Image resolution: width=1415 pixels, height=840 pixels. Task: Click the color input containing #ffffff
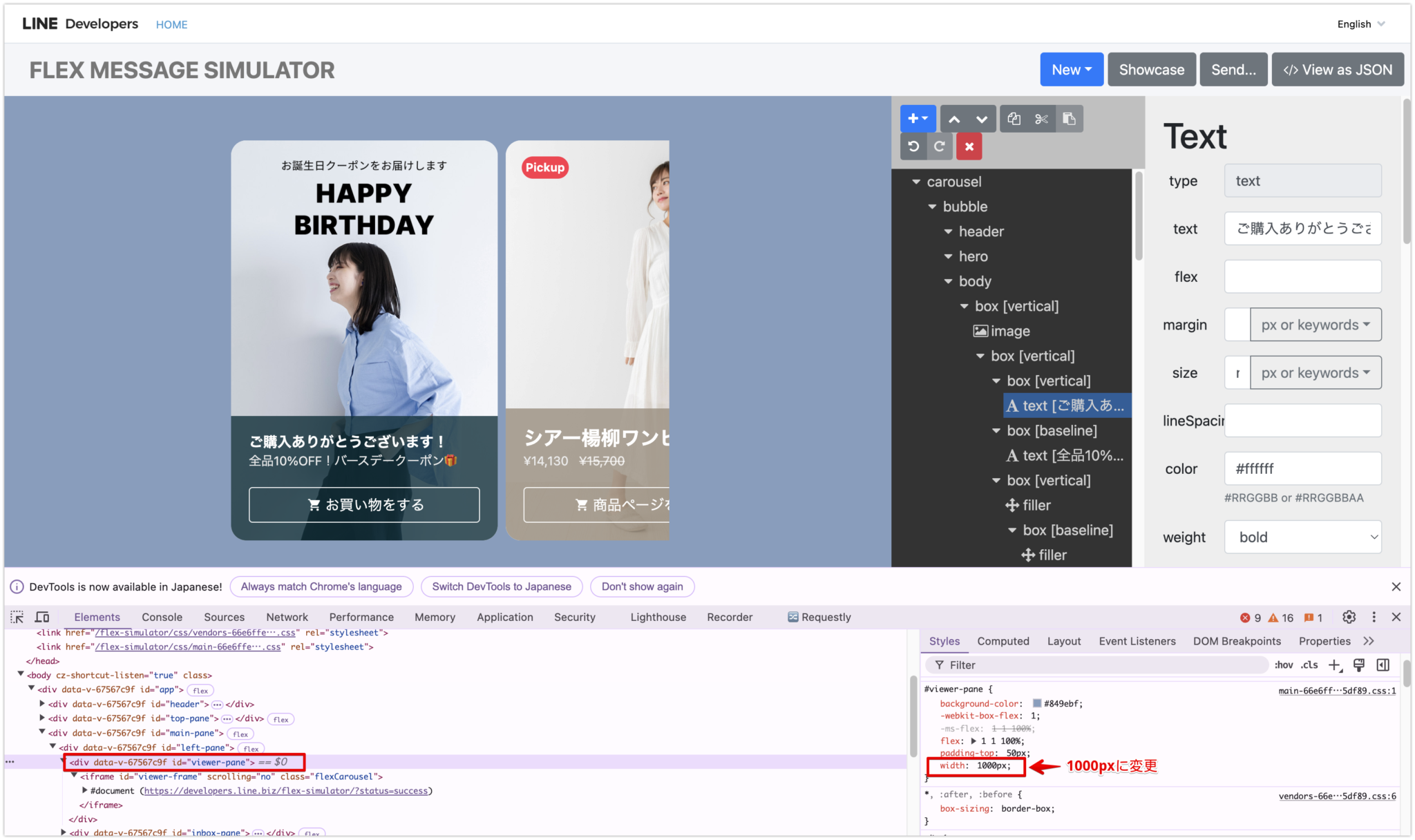[x=1302, y=468]
